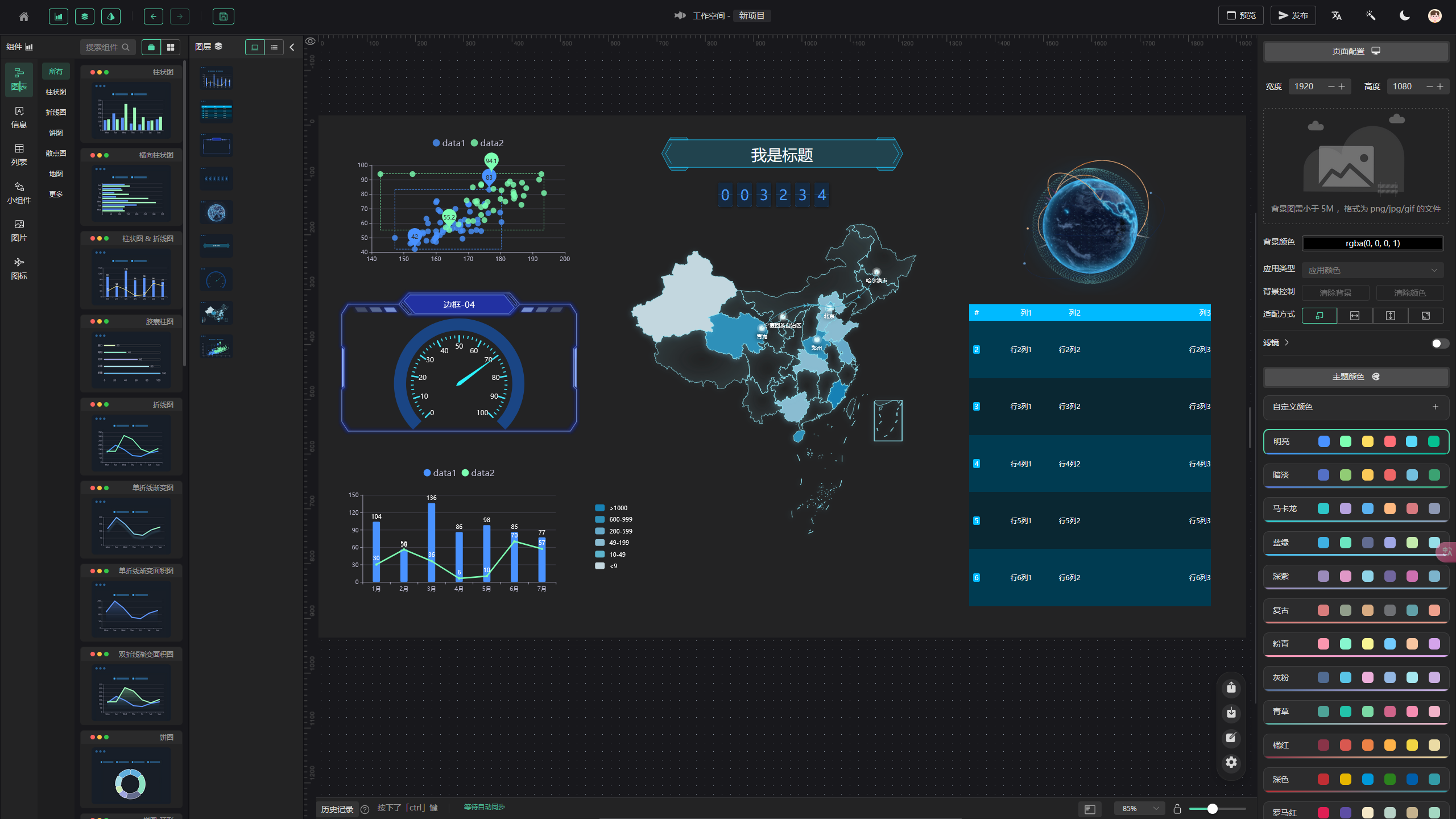Select the full-stretch adaptation mode icon
The height and width of the screenshot is (819, 1456).
1425,316
